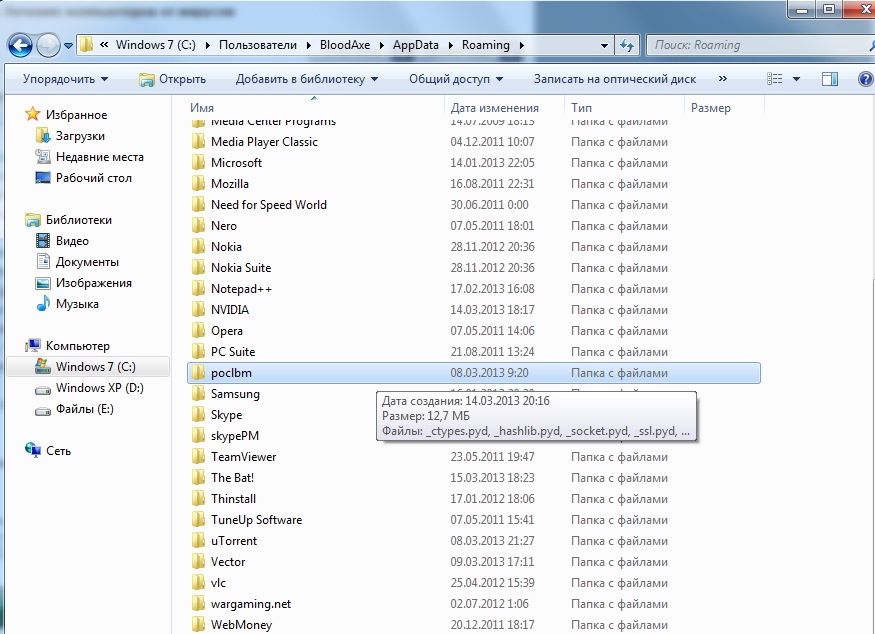The image size is (875, 634).
Task: Open the 'Изображения' library
Action: (x=94, y=283)
